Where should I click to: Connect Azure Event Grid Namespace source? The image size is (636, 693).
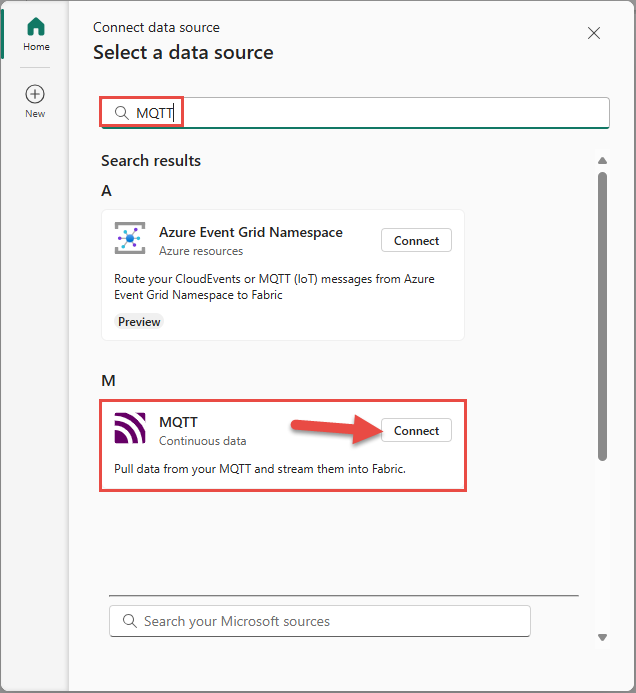click(x=416, y=240)
